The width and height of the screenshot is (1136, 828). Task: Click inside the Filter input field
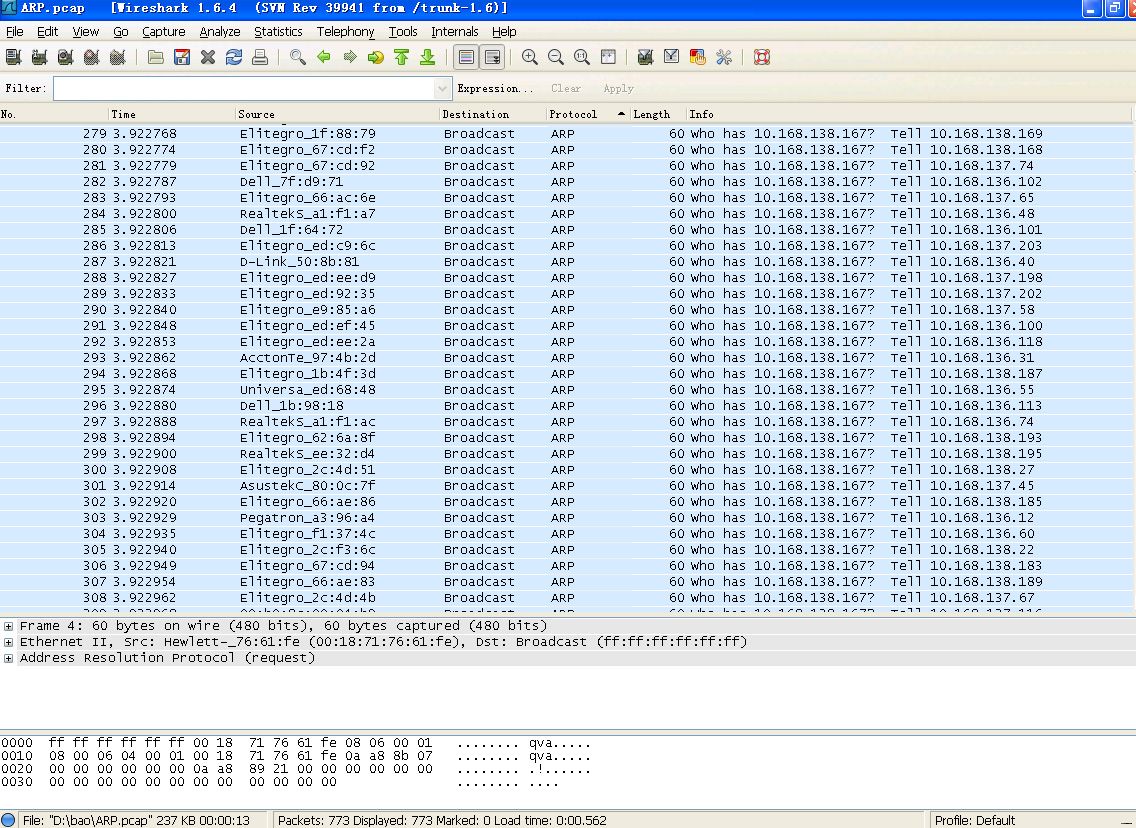pos(243,88)
